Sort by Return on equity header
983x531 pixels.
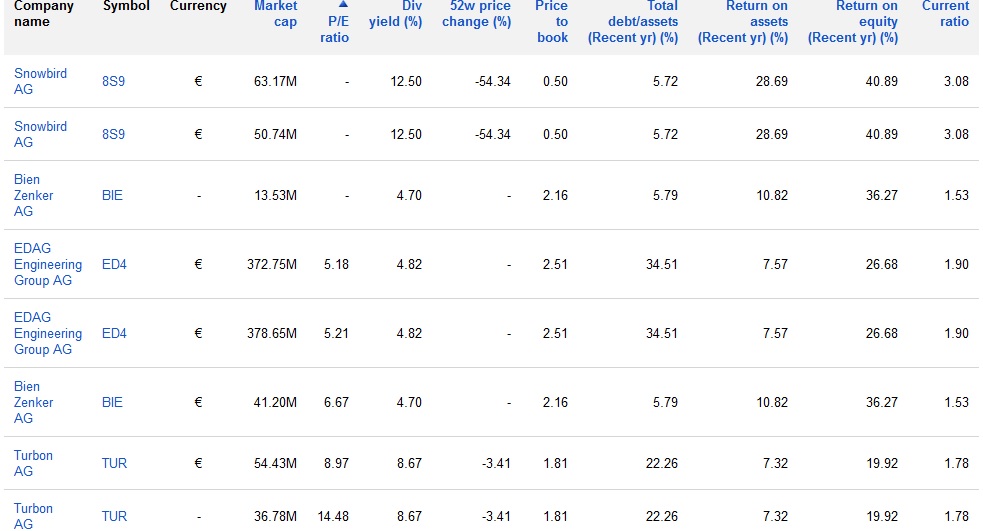853,21
